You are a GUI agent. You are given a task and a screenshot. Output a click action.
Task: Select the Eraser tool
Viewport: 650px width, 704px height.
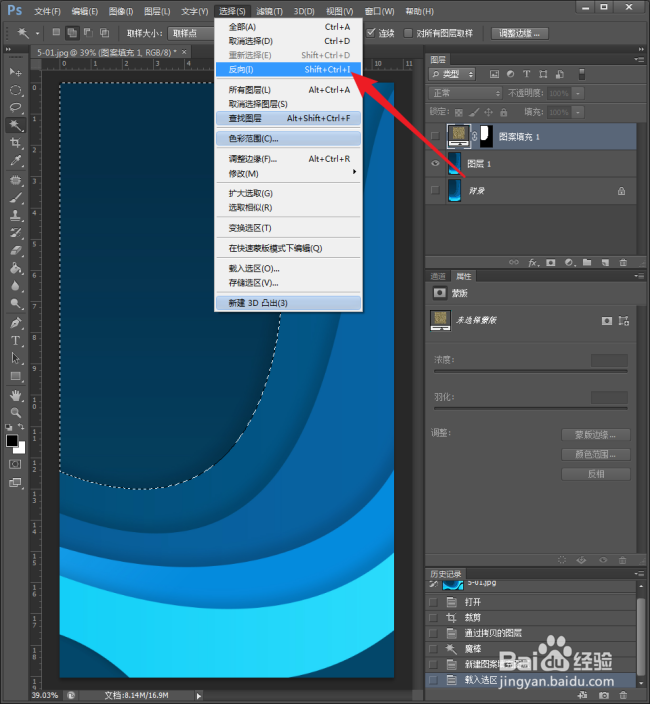click(15, 251)
